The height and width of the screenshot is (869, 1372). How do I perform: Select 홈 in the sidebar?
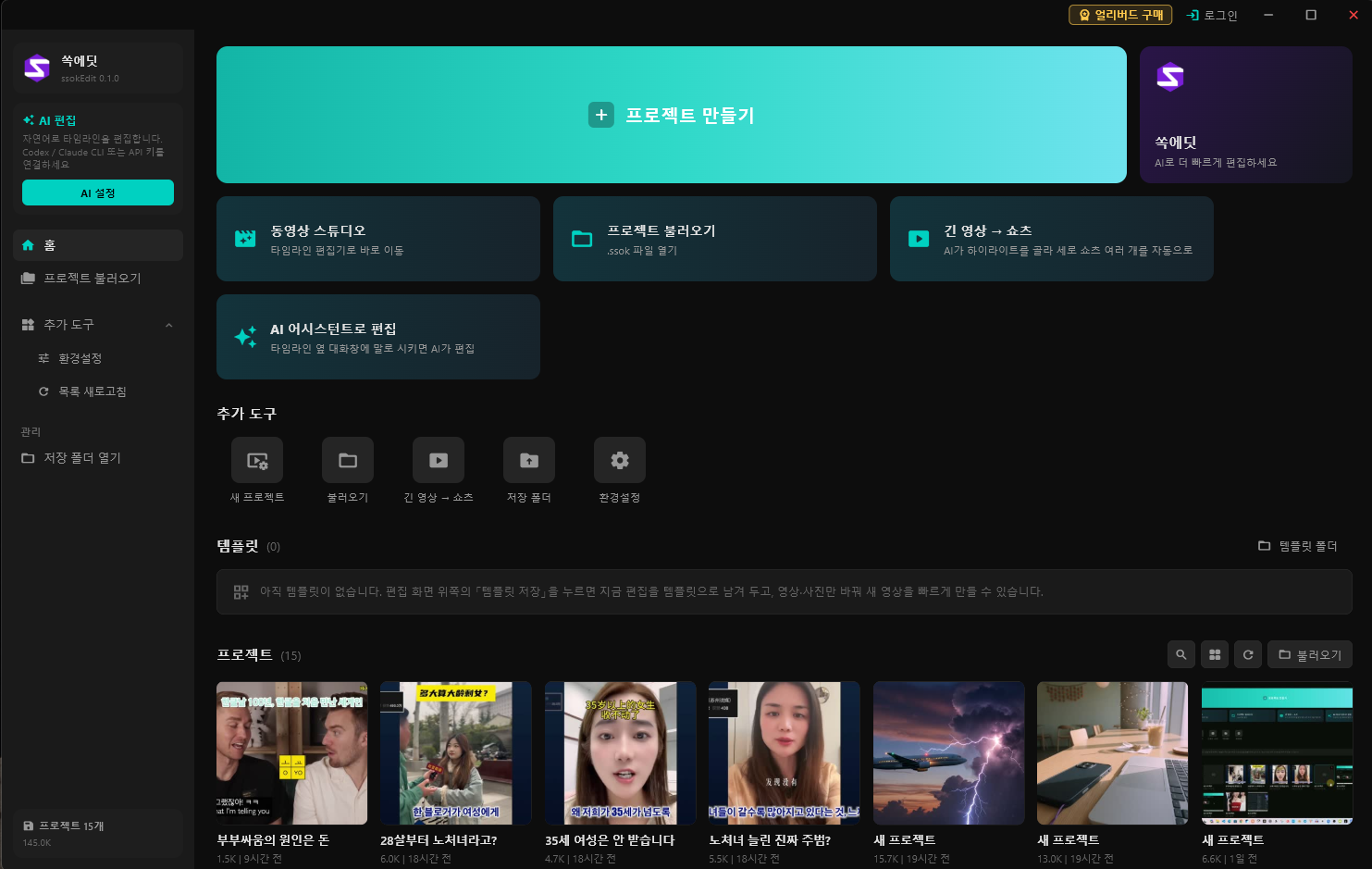point(98,245)
